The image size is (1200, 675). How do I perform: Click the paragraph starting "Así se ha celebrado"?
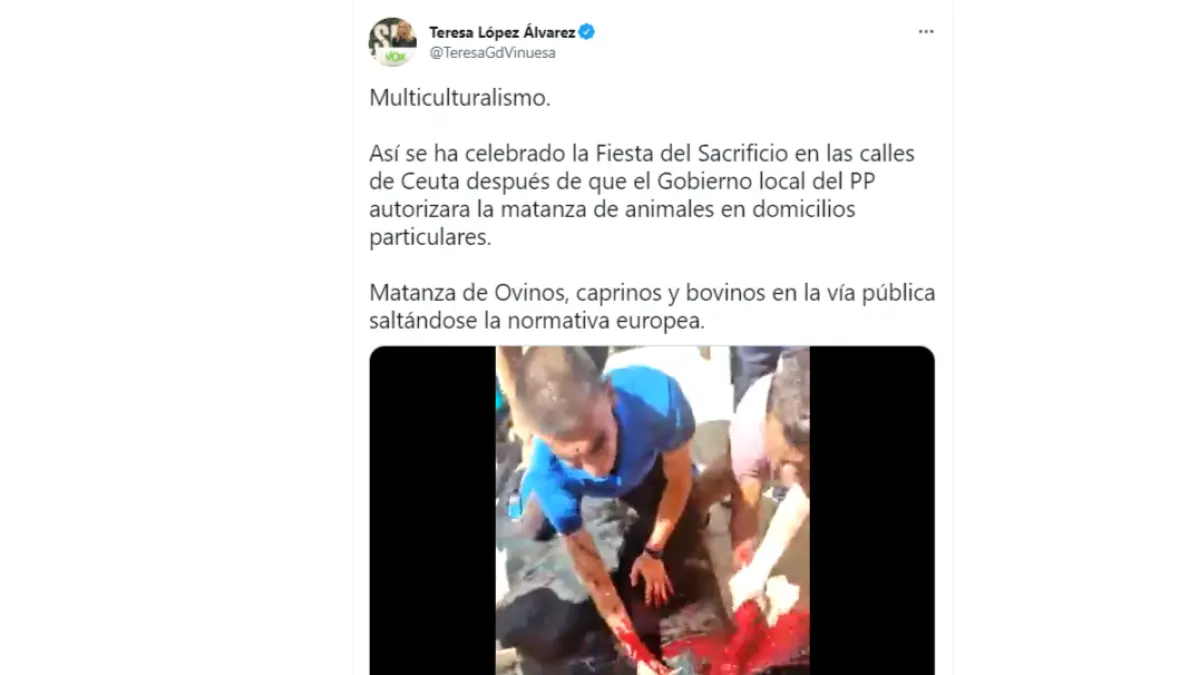tap(642, 196)
